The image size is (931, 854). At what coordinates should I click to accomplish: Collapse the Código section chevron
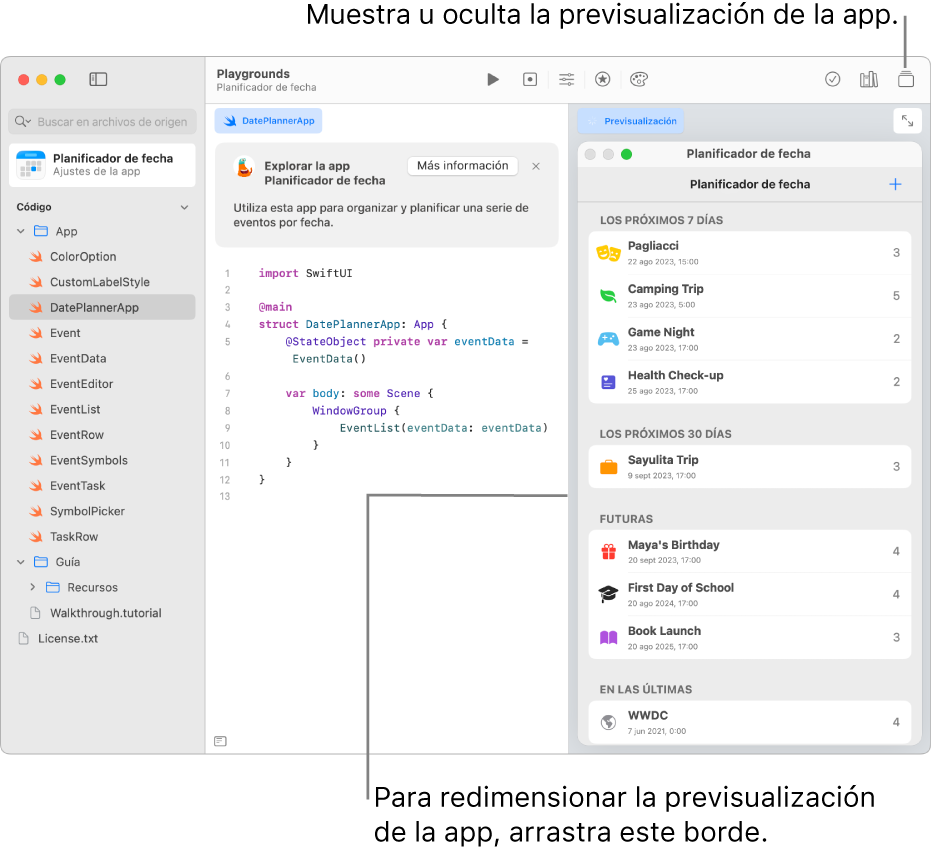click(x=185, y=207)
